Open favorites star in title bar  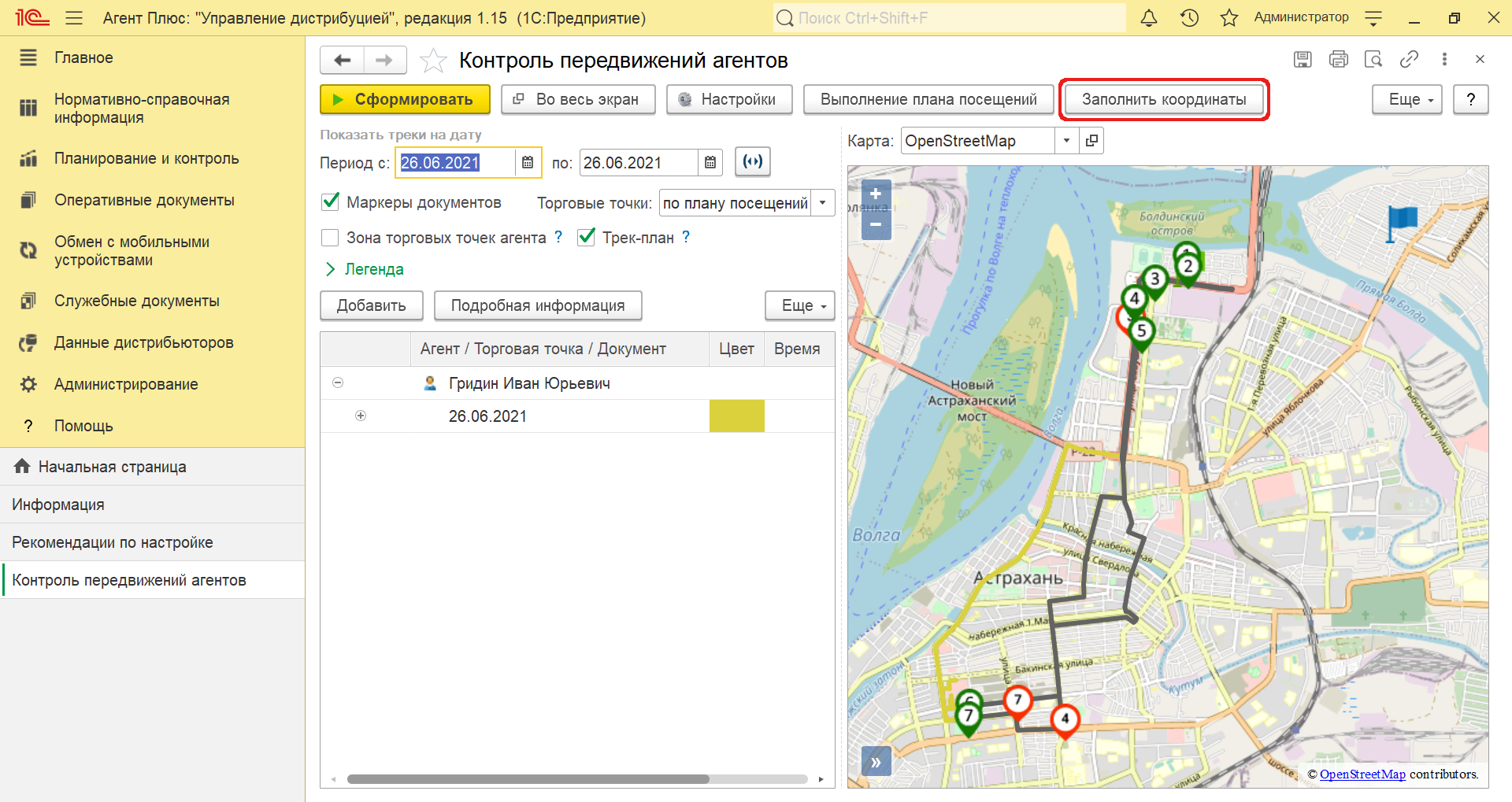tap(1229, 17)
